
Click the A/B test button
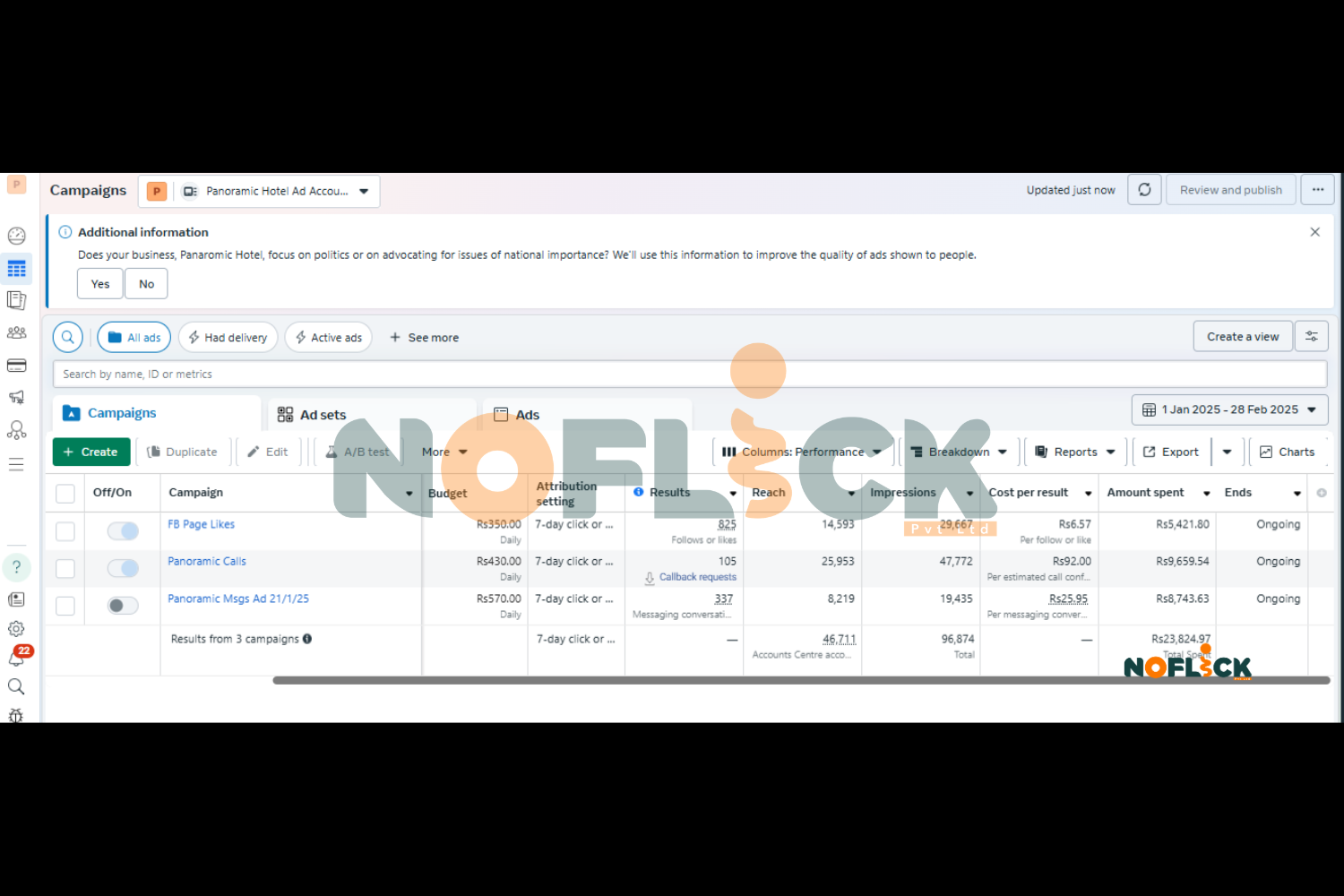tap(358, 452)
